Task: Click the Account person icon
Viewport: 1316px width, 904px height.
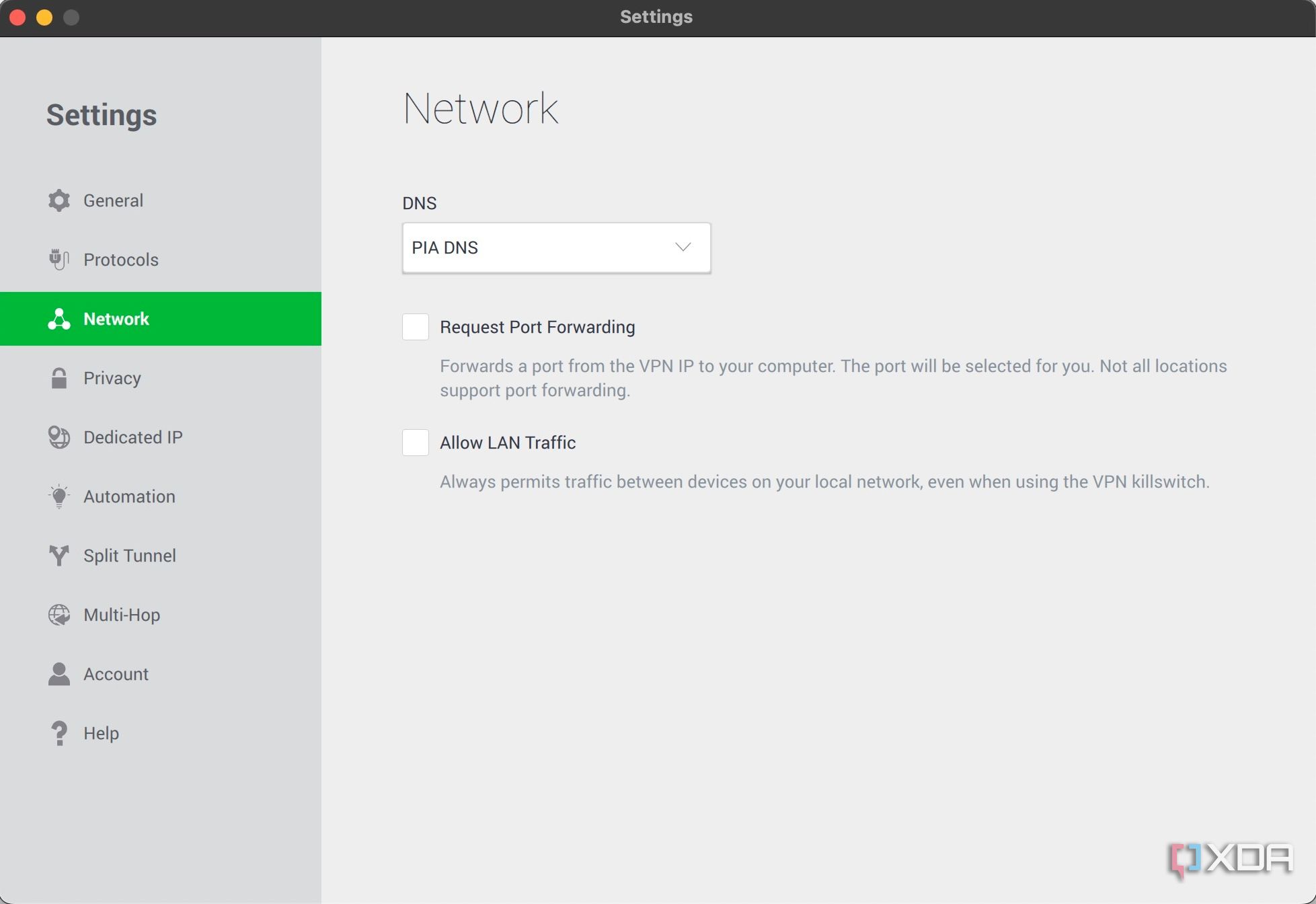Action: [x=59, y=674]
